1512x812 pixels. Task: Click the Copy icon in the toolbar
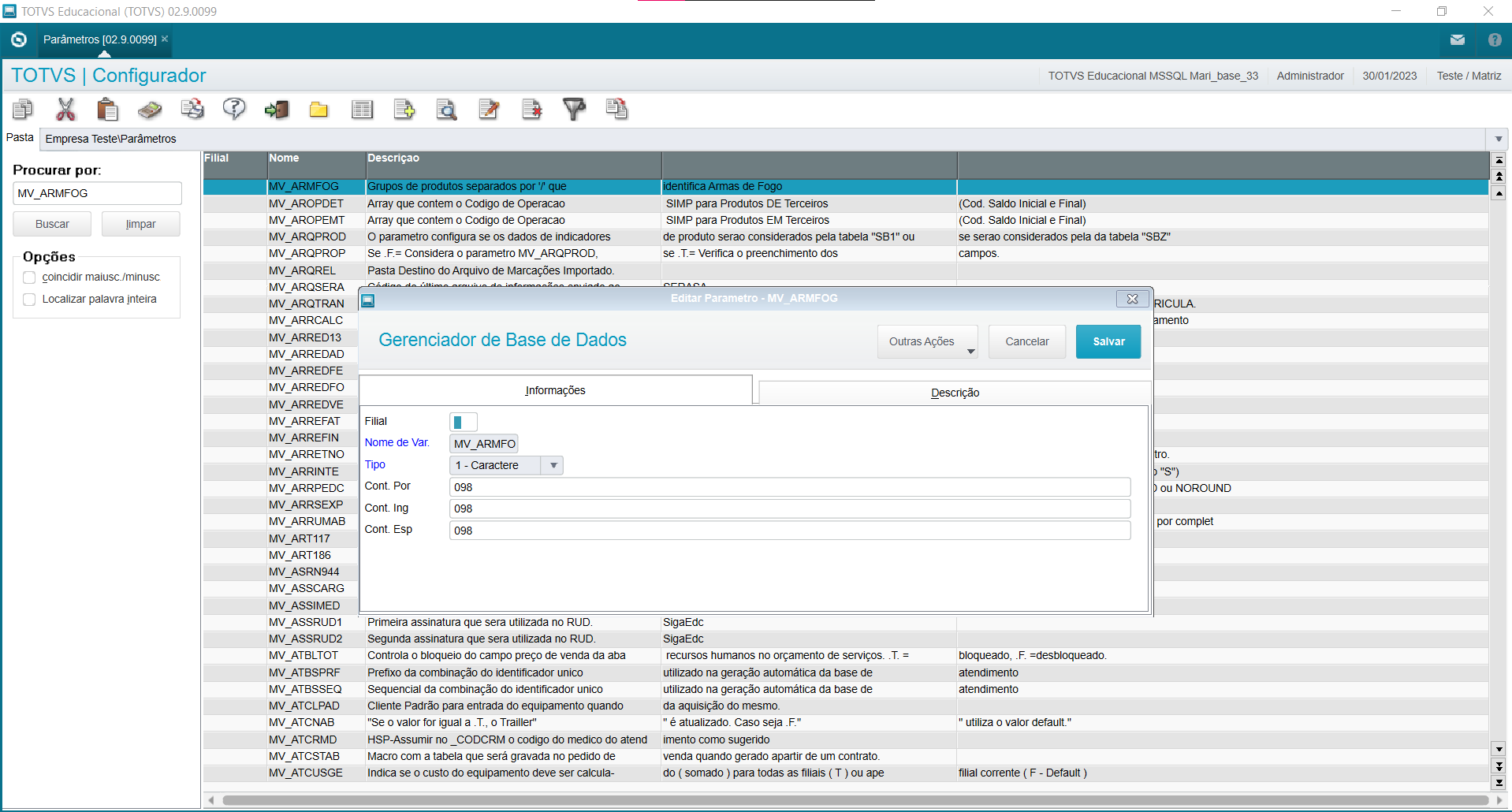coord(23,109)
